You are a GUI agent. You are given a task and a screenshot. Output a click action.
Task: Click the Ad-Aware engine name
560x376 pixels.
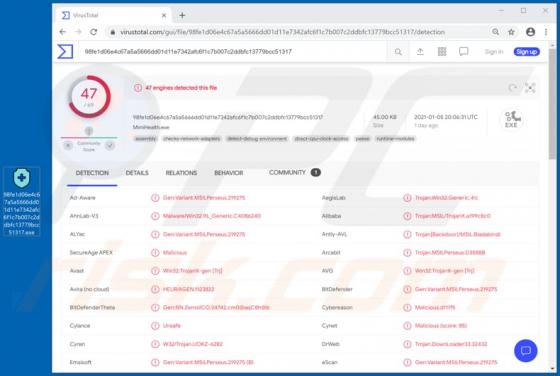click(82, 197)
